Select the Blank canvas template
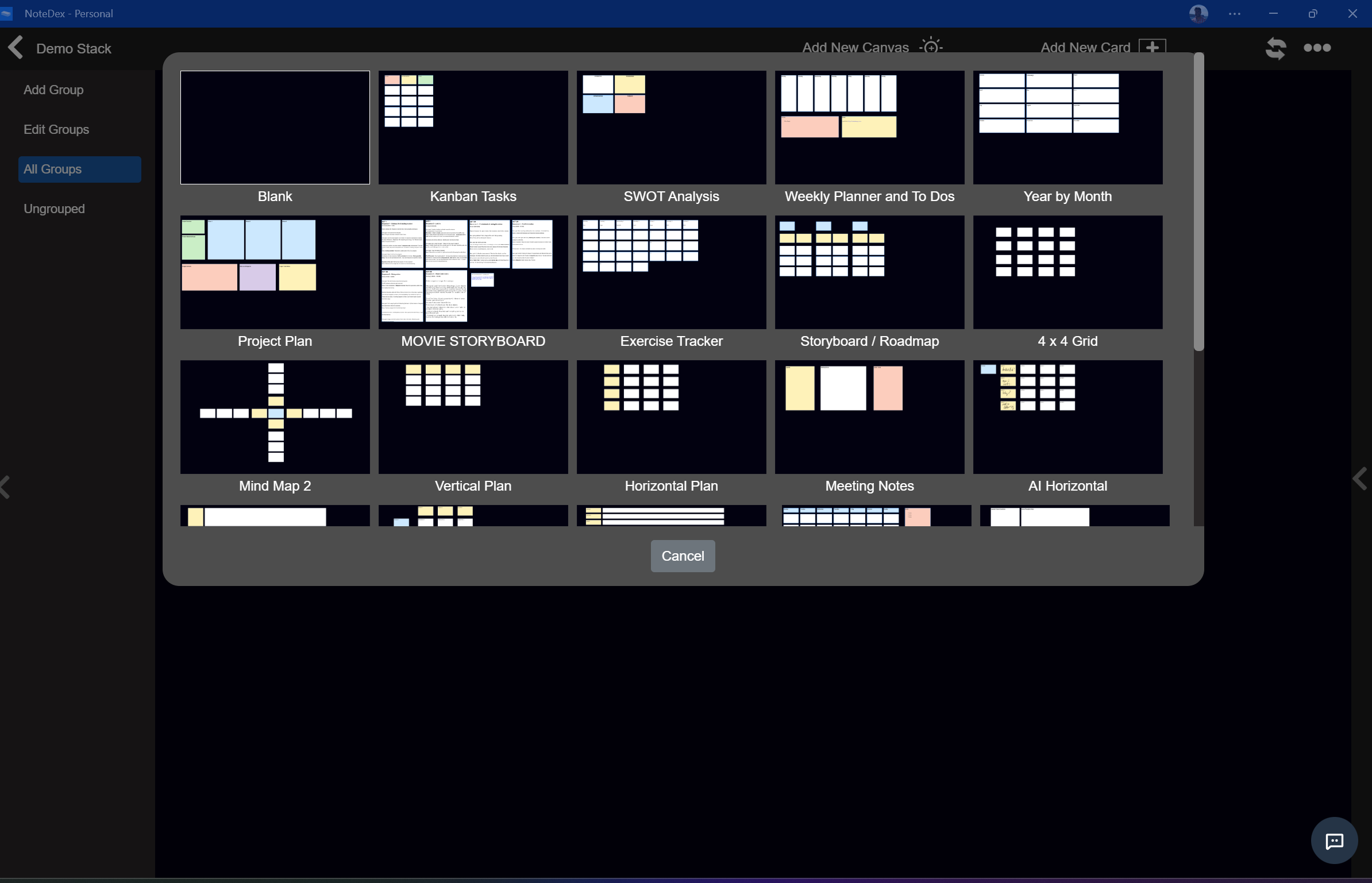Viewport: 1372px width, 883px height. (275, 127)
